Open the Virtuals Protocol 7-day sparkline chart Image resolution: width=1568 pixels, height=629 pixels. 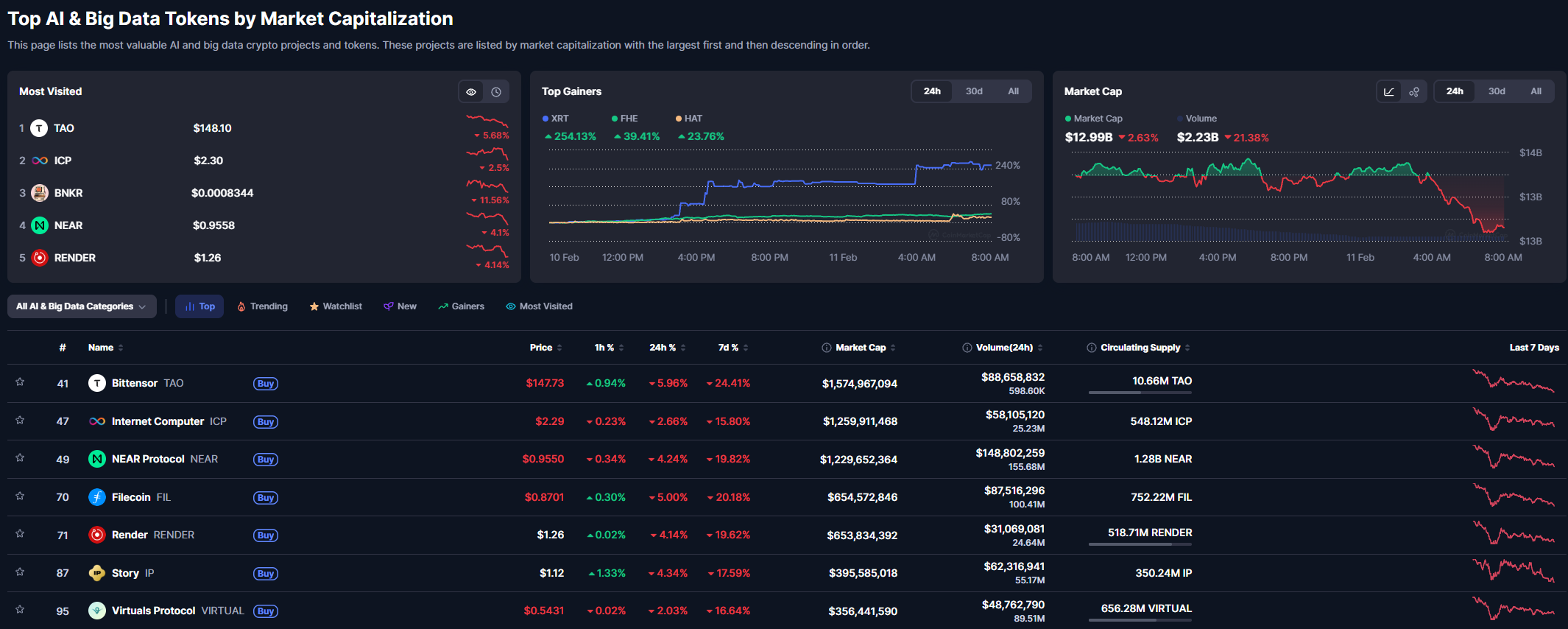(1513, 610)
